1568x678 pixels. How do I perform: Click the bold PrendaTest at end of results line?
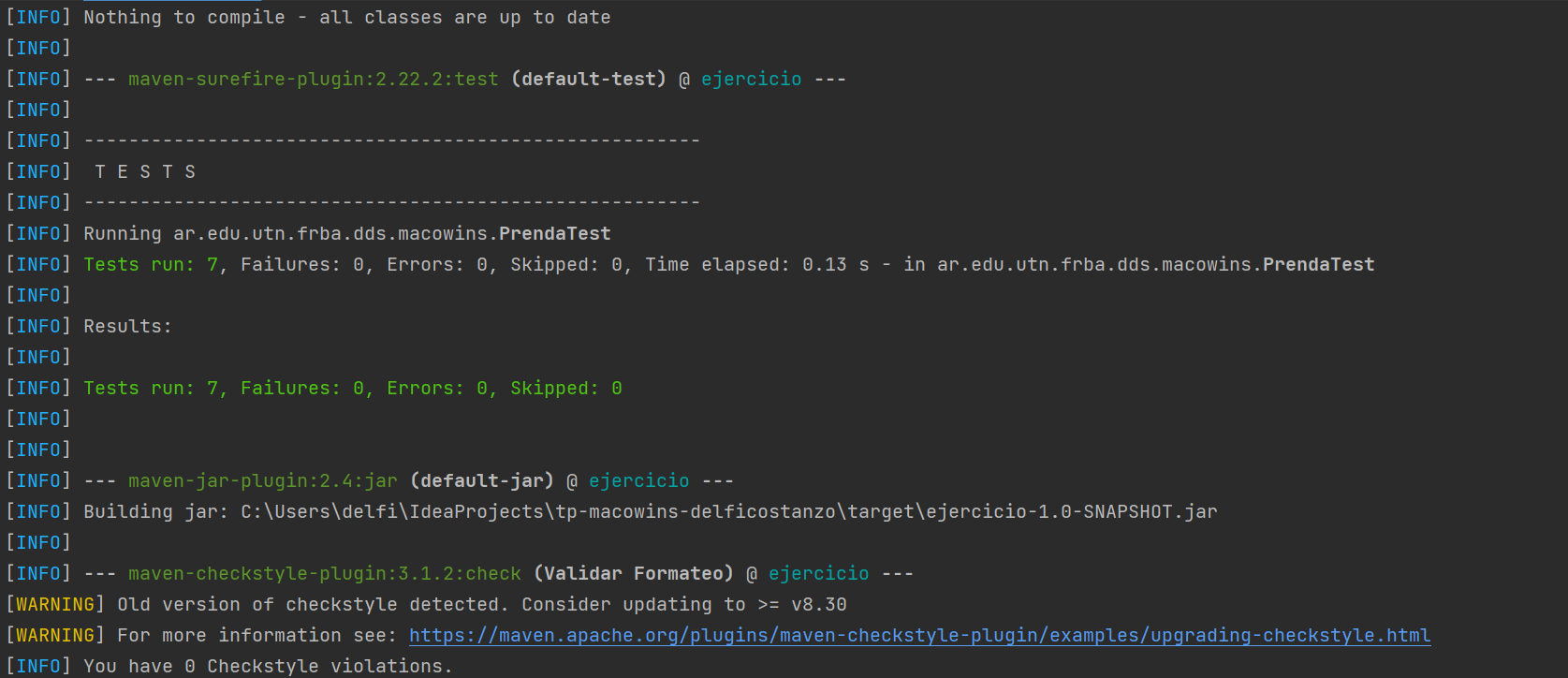[1319, 264]
